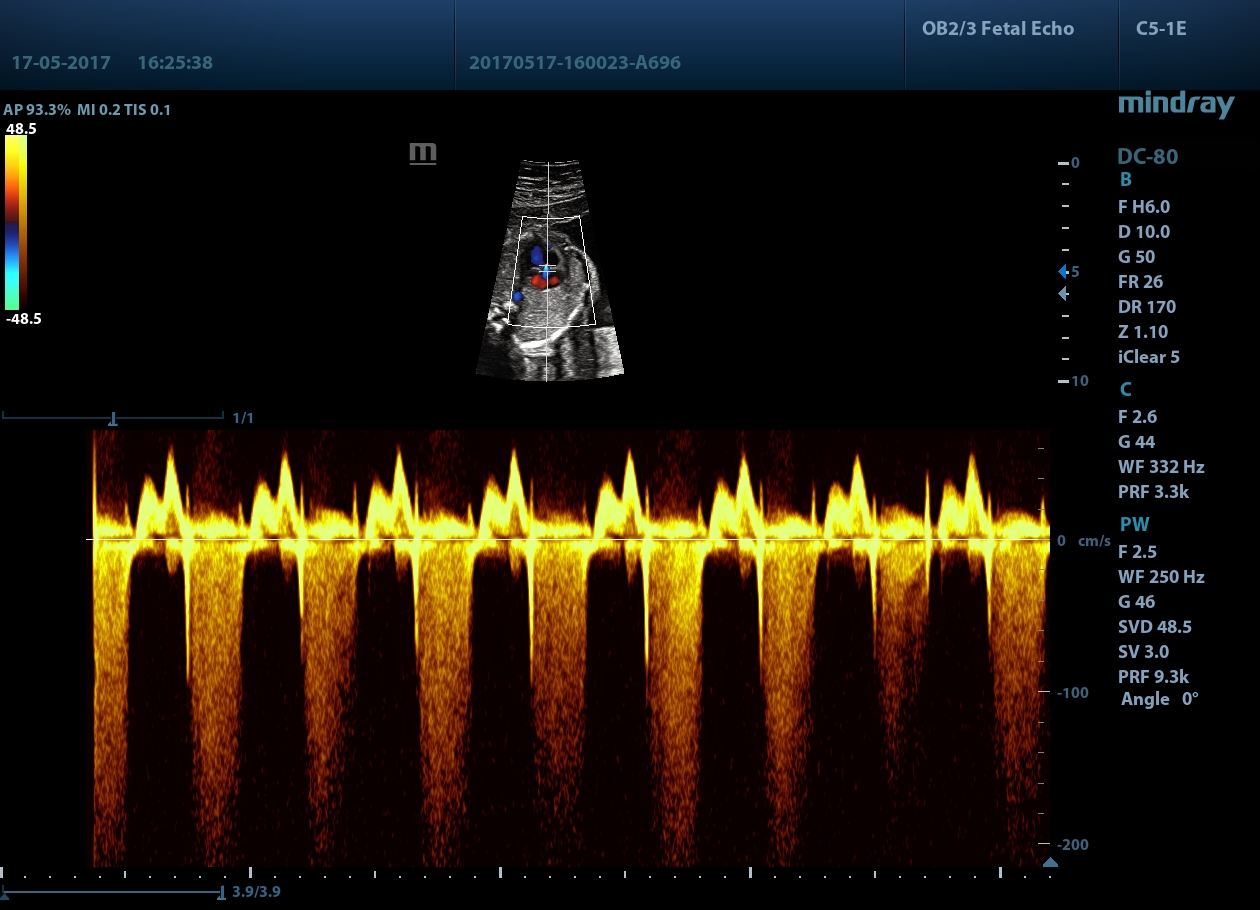
Task: Click the B mode heading in the parameter list
Action: pyautogui.click(x=1125, y=180)
